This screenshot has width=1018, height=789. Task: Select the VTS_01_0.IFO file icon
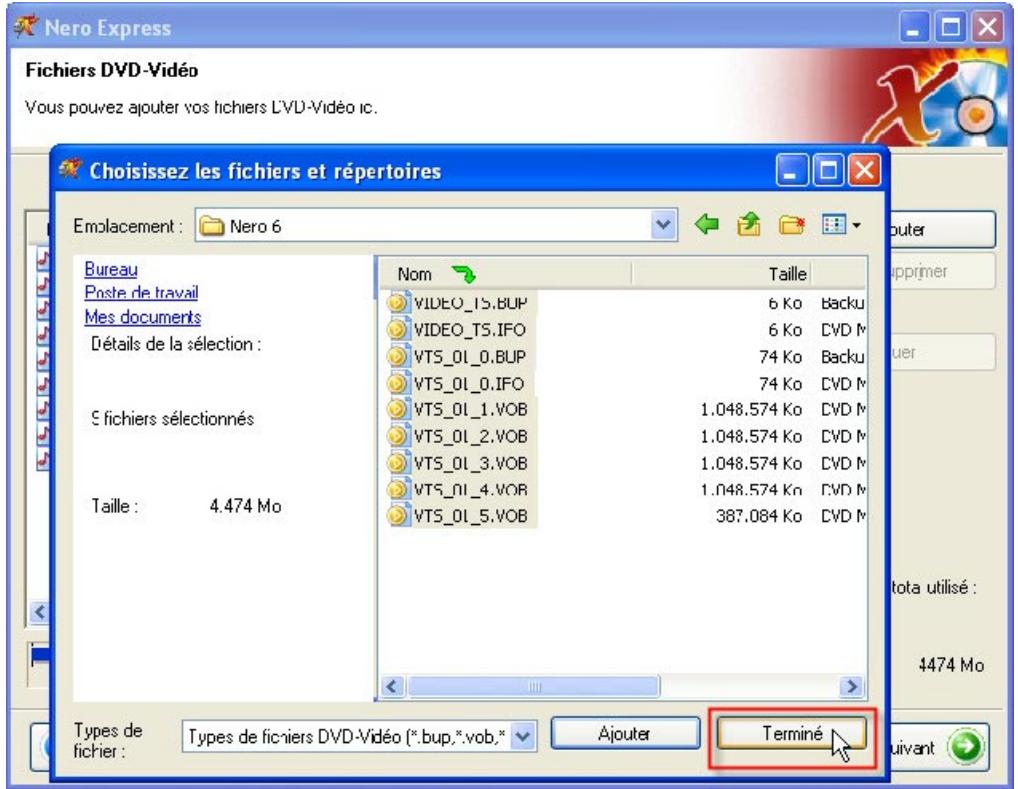397,383
